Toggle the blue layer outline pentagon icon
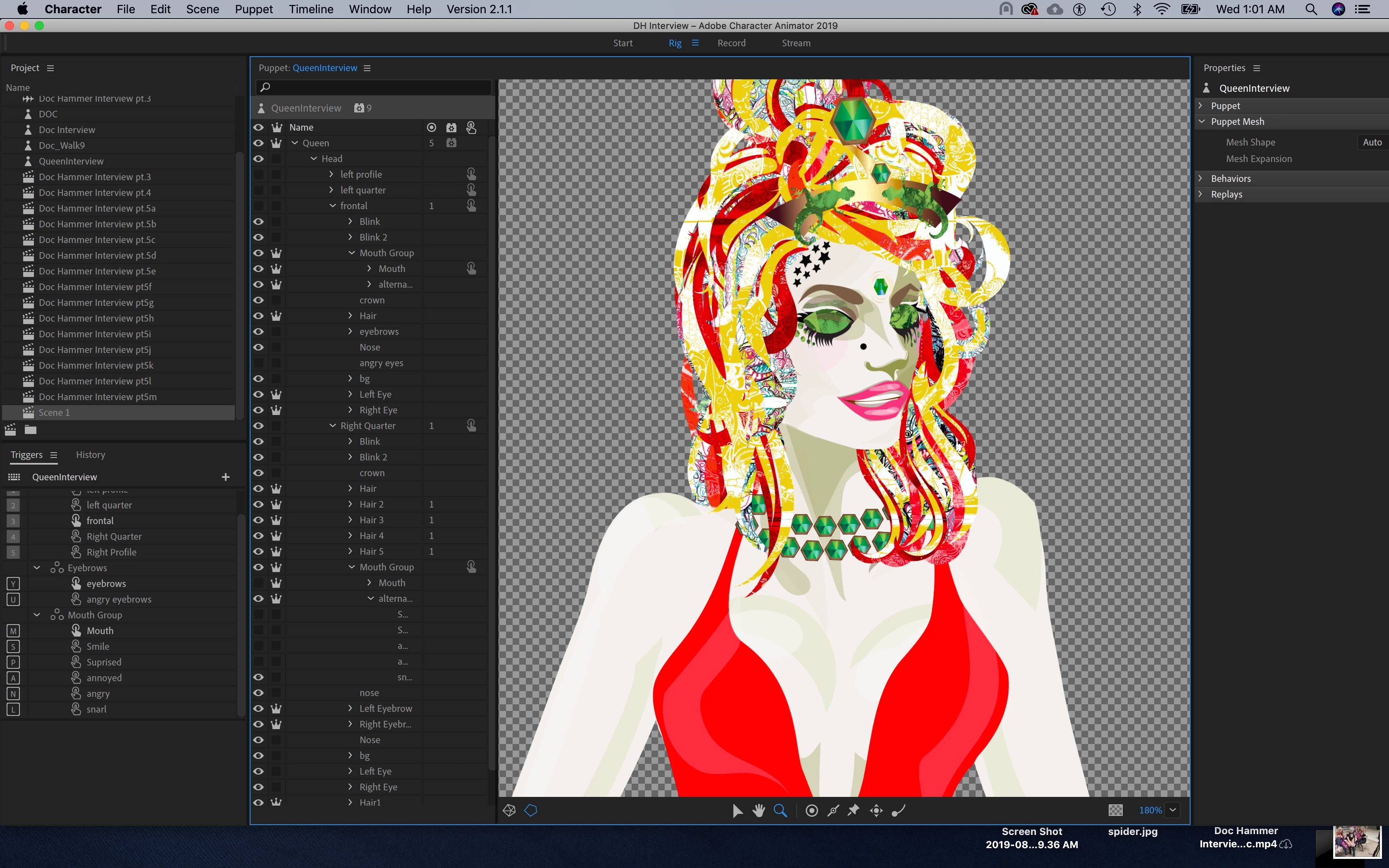Image resolution: width=1389 pixels, height=868 pixels. pos(531,810)
